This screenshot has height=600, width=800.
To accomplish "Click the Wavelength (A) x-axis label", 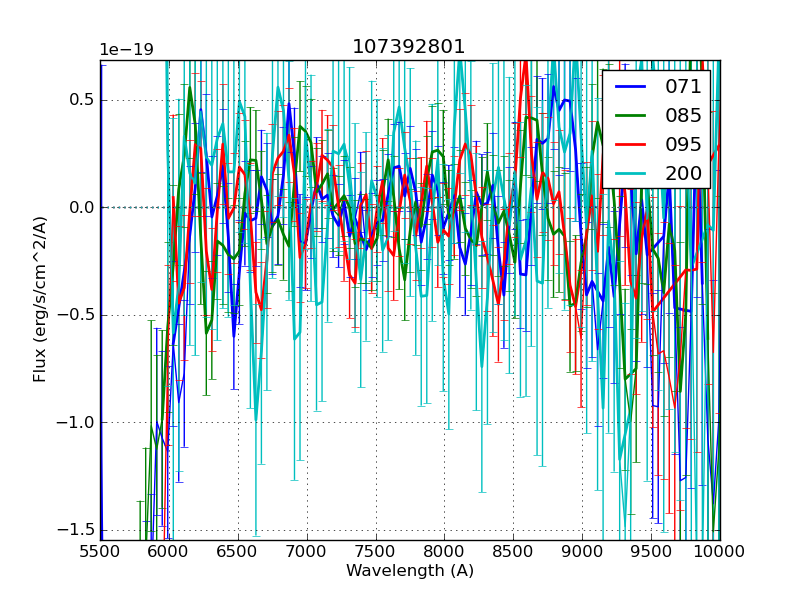I will click(409, 571).
